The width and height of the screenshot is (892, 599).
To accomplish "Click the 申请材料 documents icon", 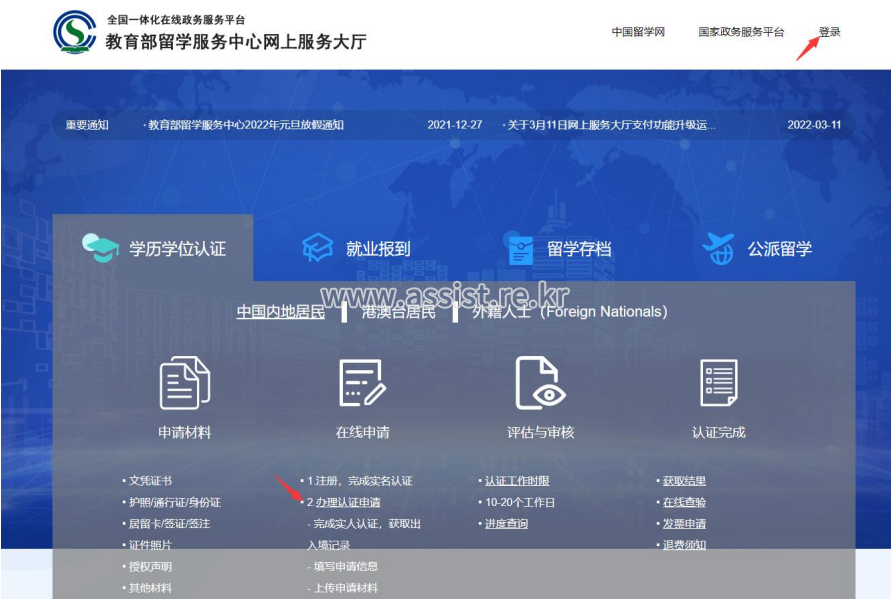I will click(184, 383).
